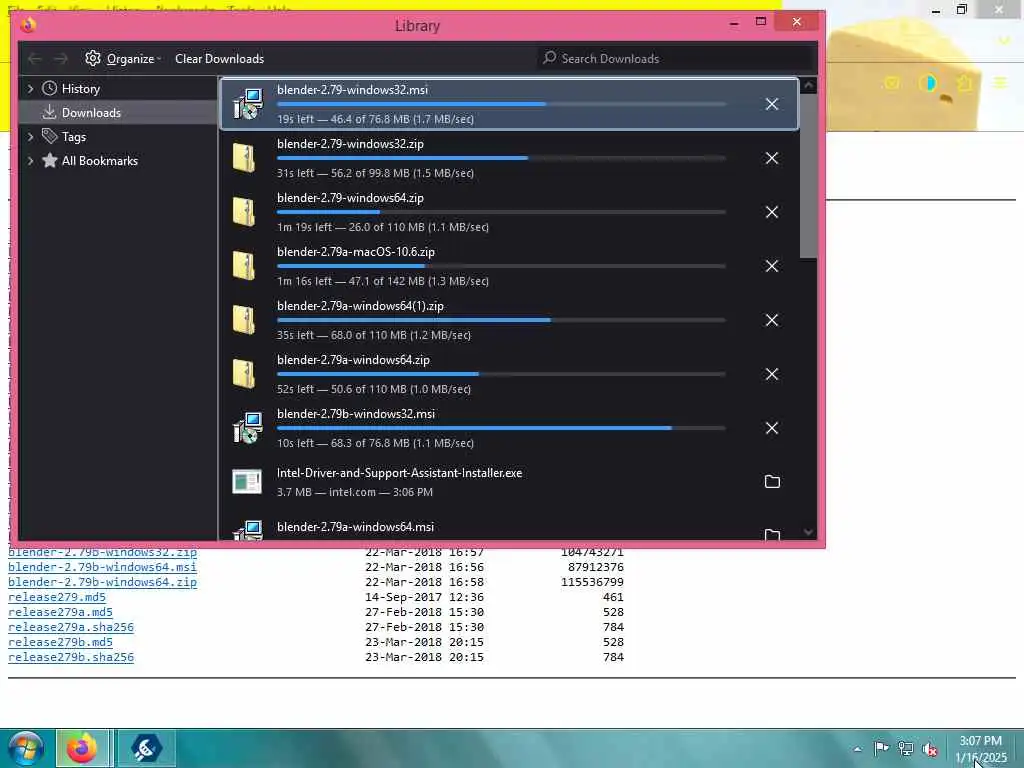Show hidden tray icons arrow
The width and height of the screenshot is (1024, 768).
857,749
